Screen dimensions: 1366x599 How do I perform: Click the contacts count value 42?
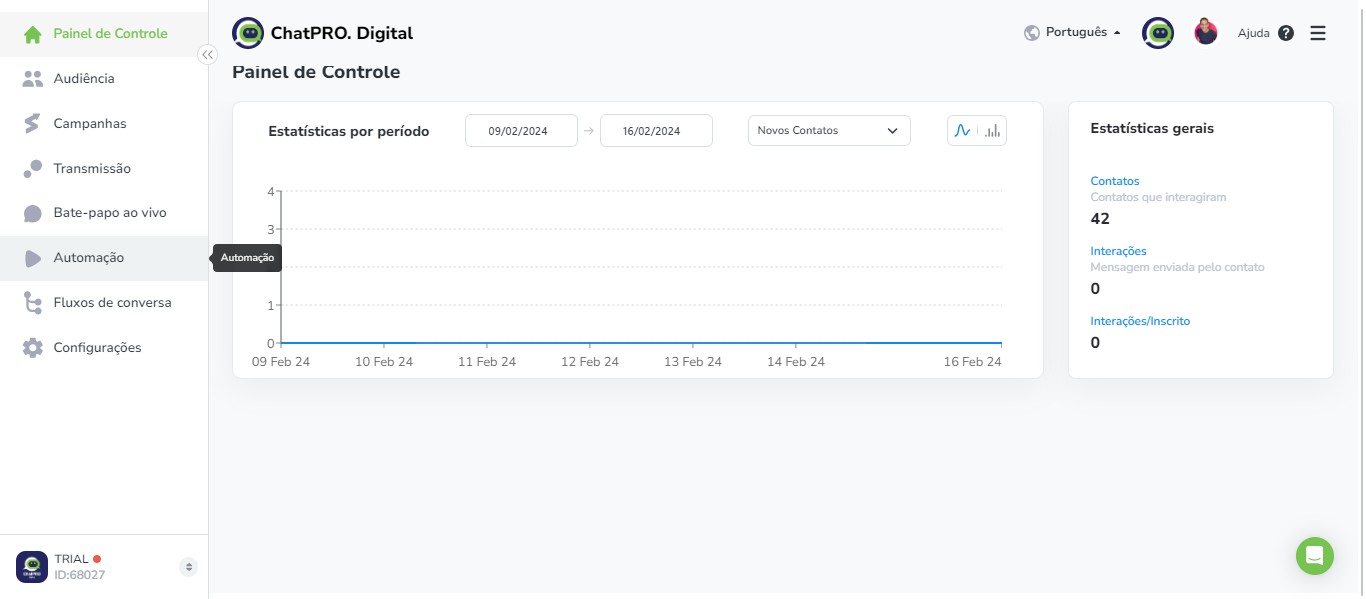pos(1100,219)
